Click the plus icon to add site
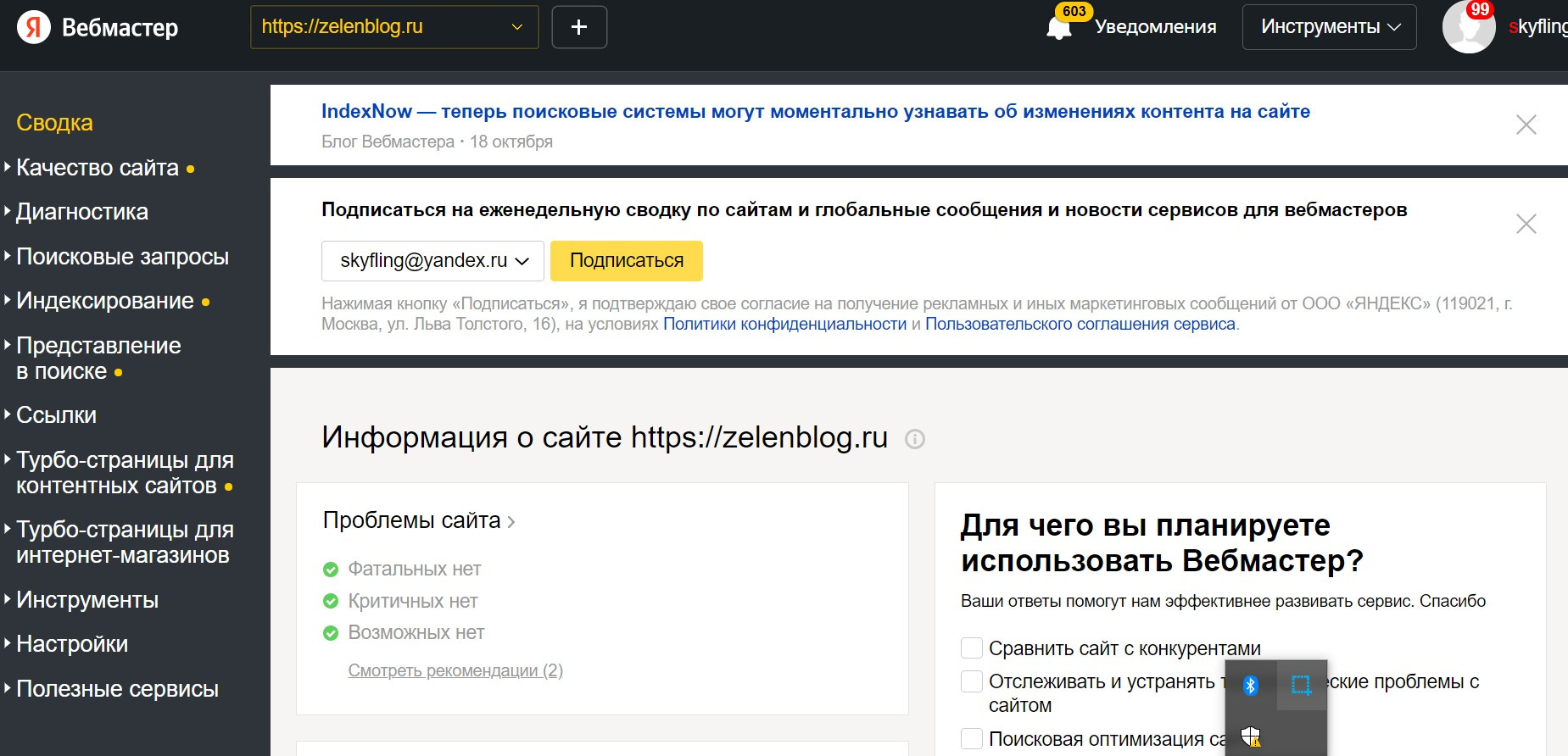Screen dimensions: 1568x756 coord(579,27)
